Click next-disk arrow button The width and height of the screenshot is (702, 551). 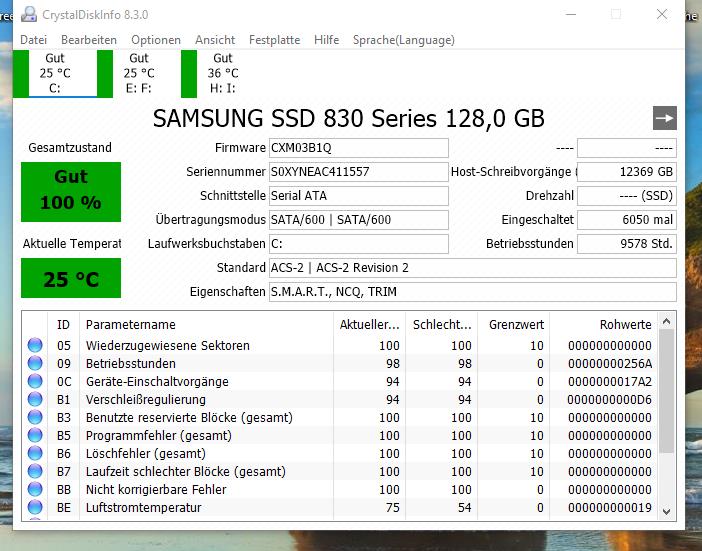tap(664, 118)
